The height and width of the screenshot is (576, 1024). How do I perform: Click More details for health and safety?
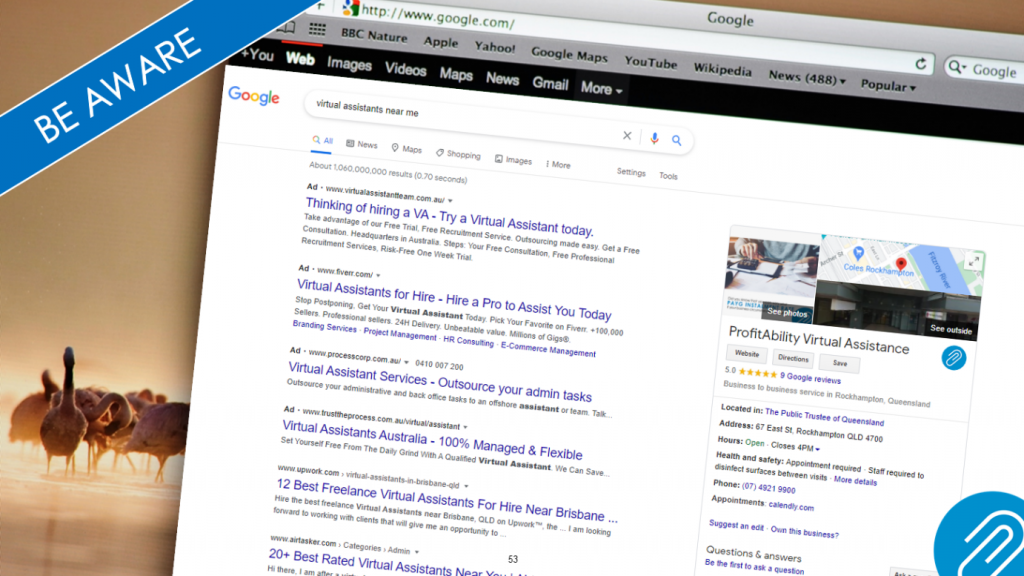tap(856, 481)
